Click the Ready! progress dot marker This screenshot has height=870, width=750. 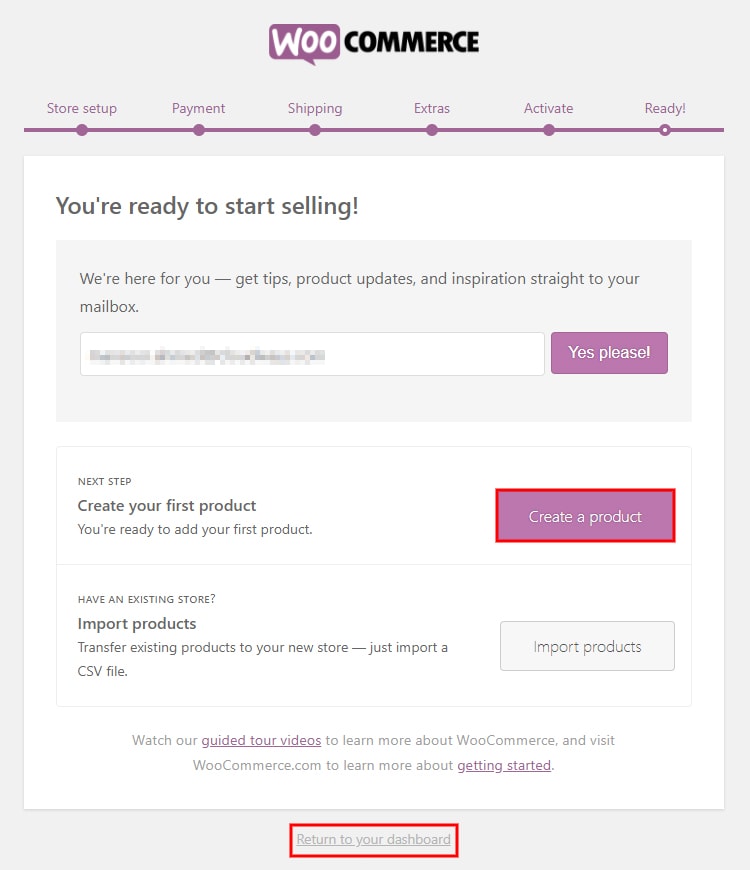tap(665, 130)
